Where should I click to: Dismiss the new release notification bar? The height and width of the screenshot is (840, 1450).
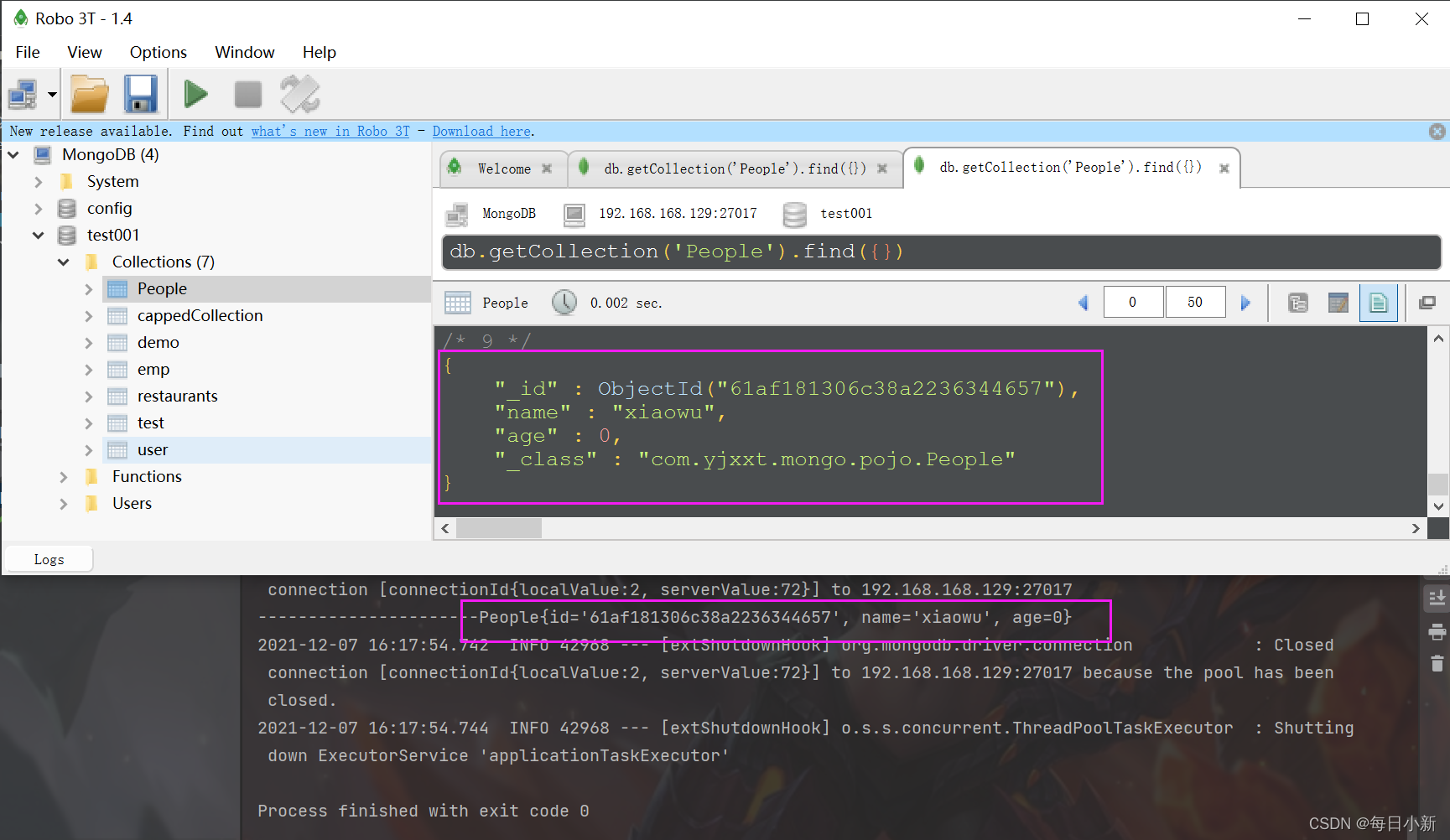(x=1437, y=132)
